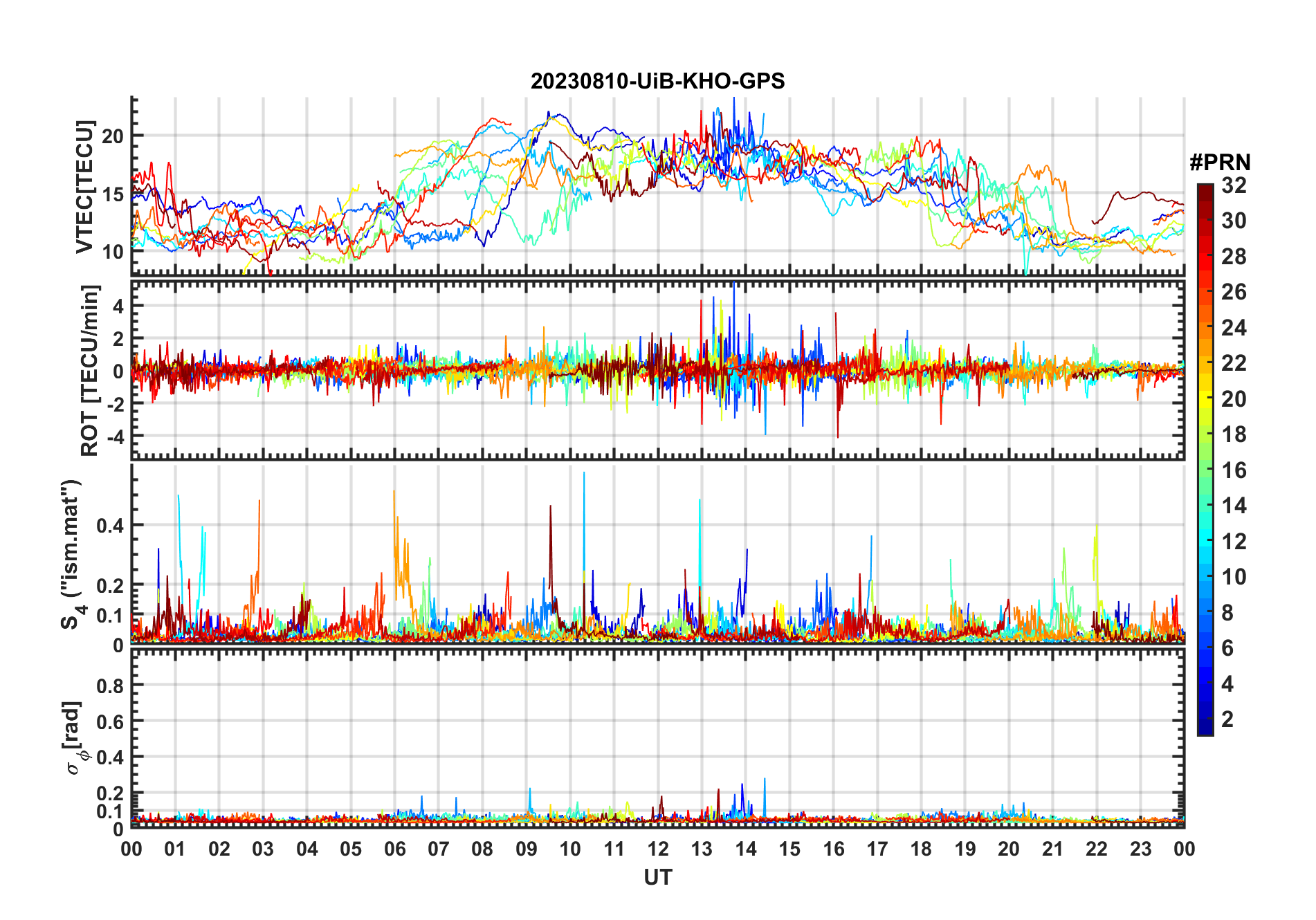Click the 0.4 tick on S4 axis

click(111, 526)
